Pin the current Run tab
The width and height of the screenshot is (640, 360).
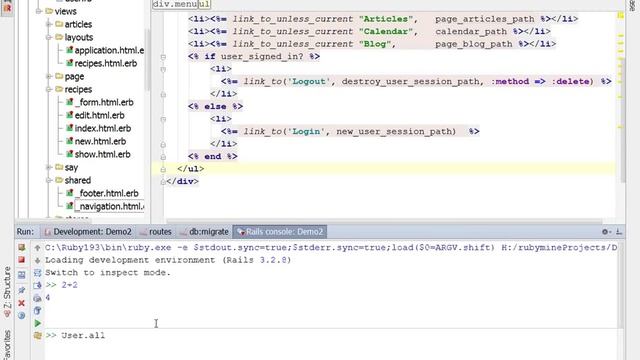pyautogui.click(x=22, y=290)
